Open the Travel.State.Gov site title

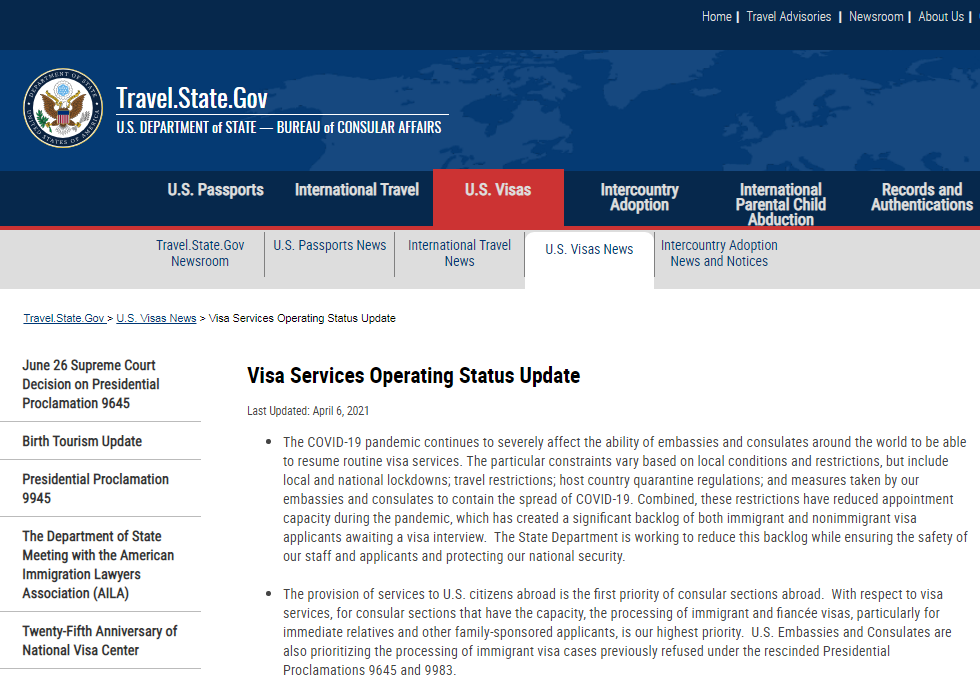click(x=192, y=98)
